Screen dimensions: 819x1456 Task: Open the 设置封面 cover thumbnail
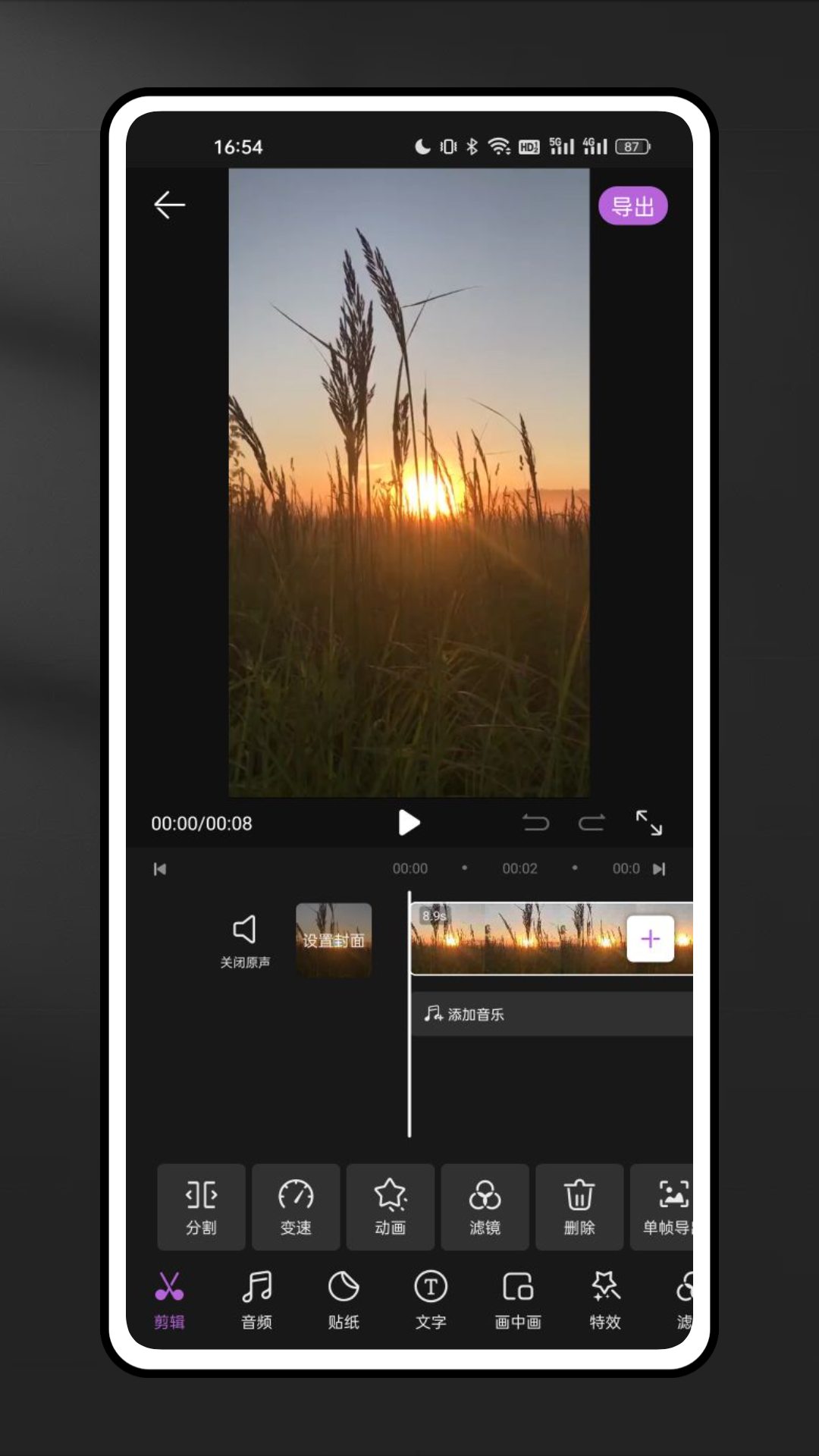coord(334,940)
